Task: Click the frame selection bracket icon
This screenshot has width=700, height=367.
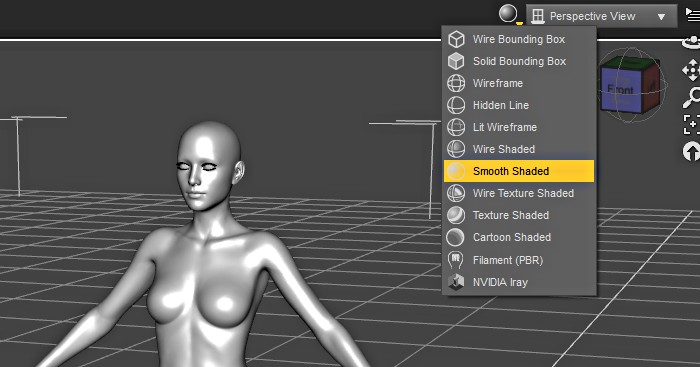Action: click(692, 124)
